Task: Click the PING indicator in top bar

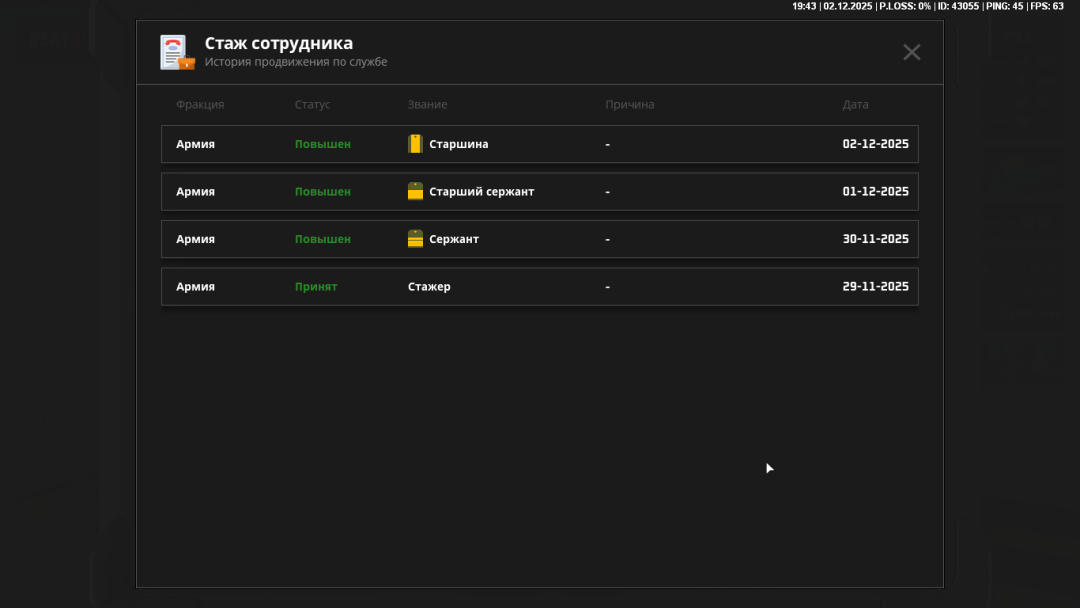Action: tap(1004, 6)
